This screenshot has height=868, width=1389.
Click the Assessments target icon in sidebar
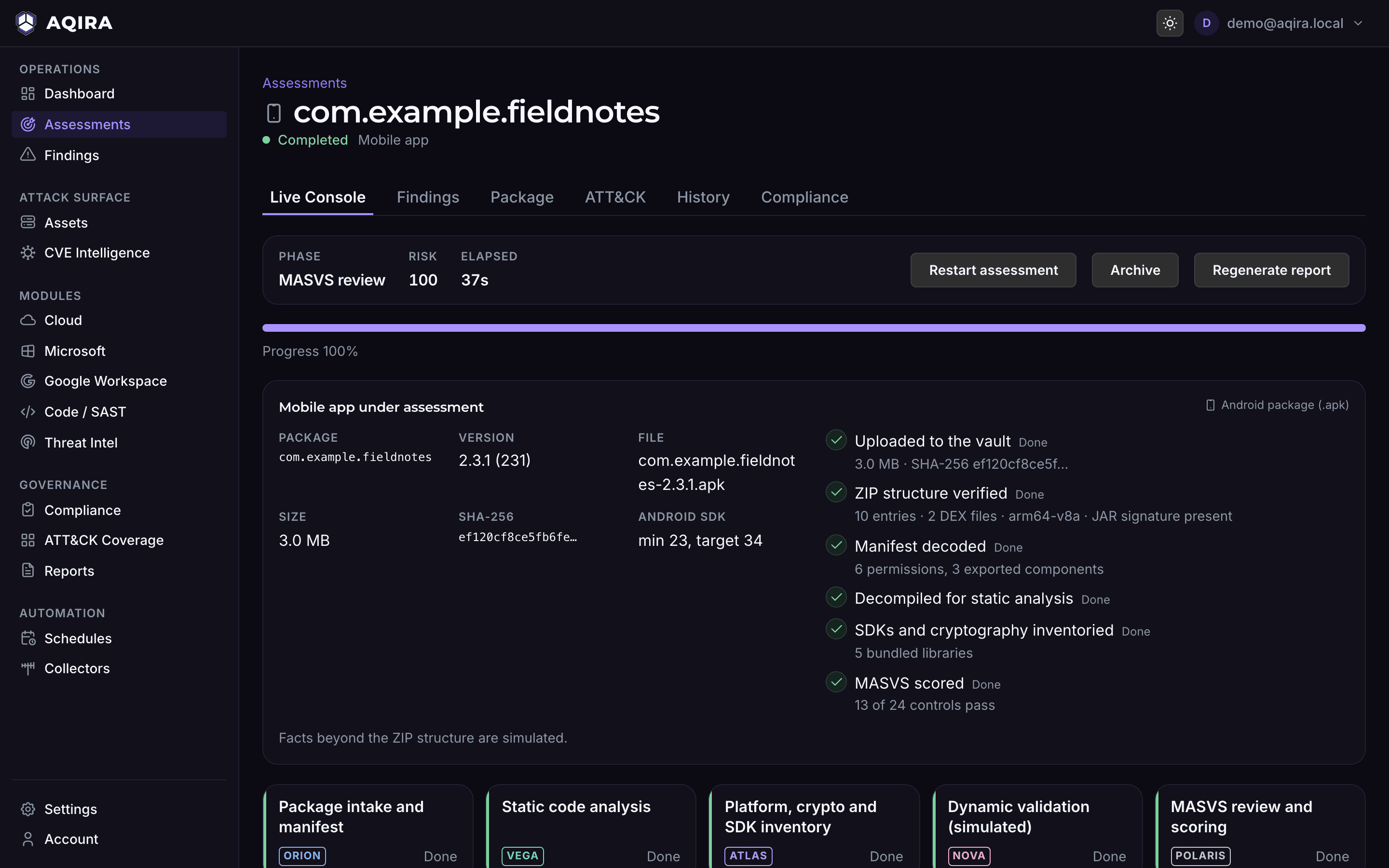coord(27,124)
